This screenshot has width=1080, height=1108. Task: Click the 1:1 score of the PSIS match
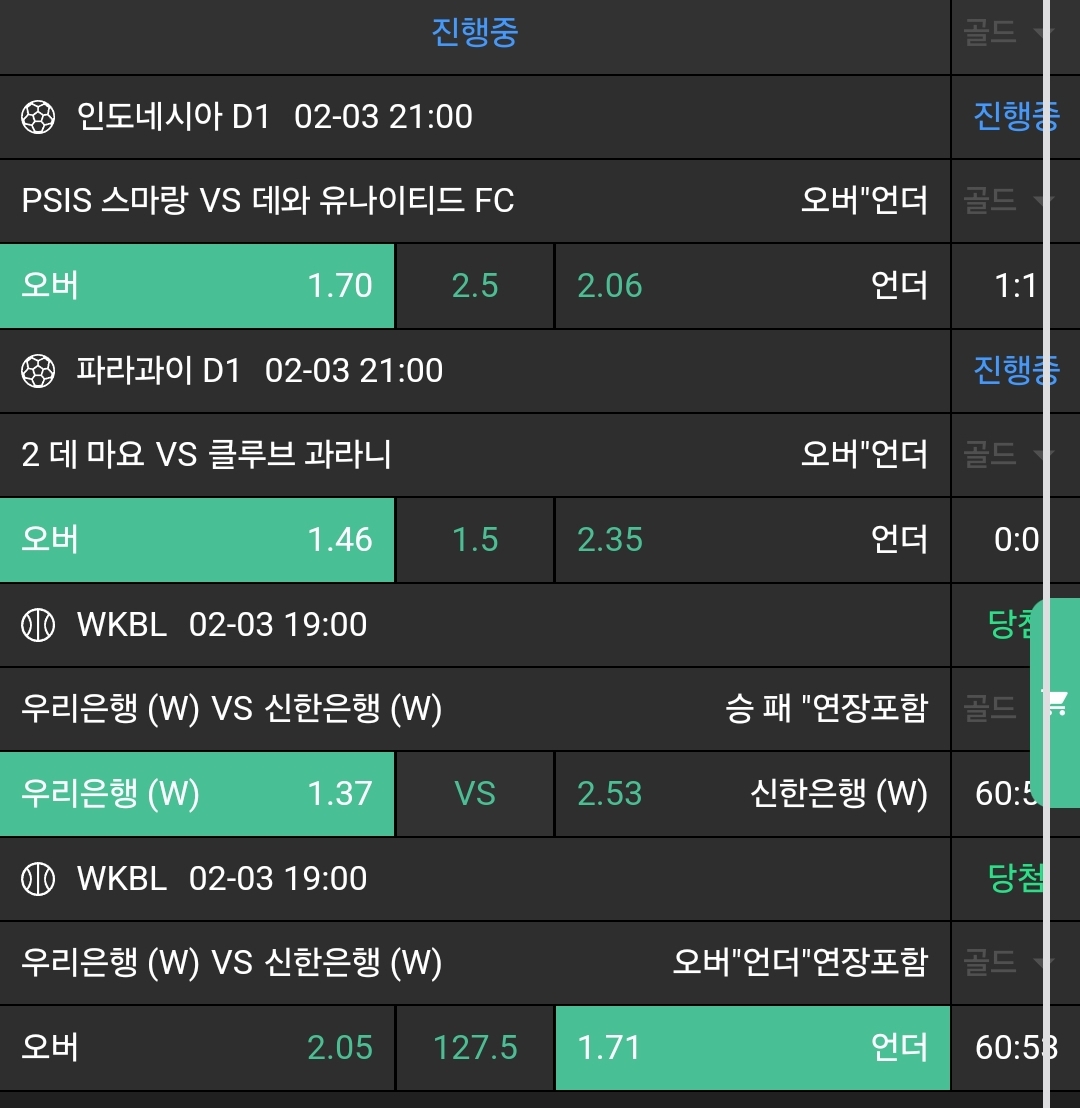(x=1015, y=287)
